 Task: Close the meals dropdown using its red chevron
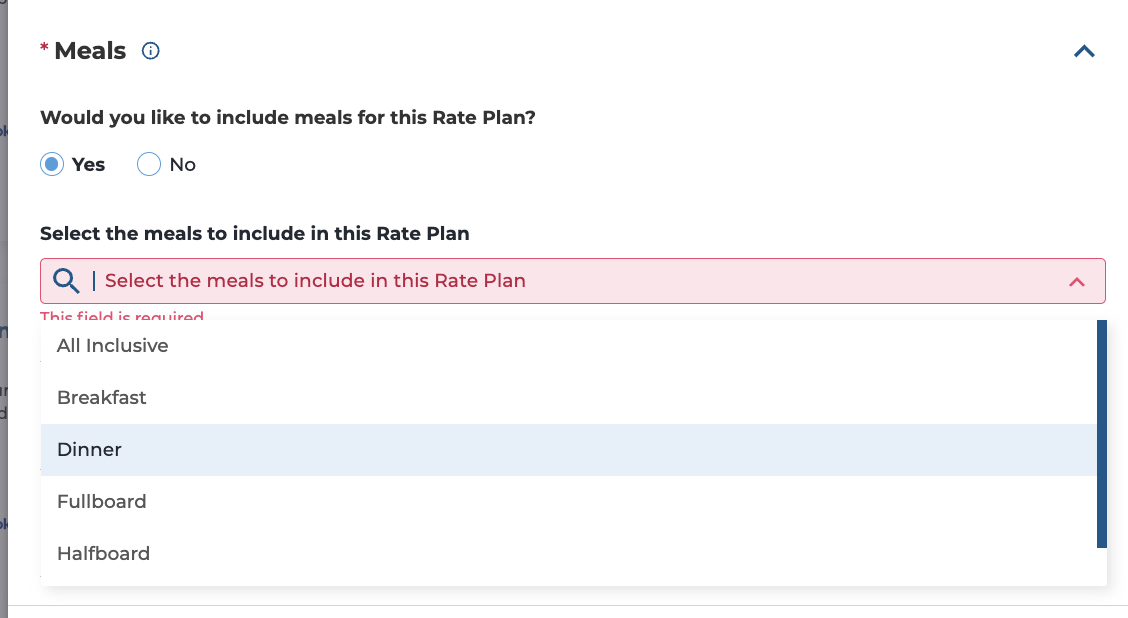coord(1077,282)
